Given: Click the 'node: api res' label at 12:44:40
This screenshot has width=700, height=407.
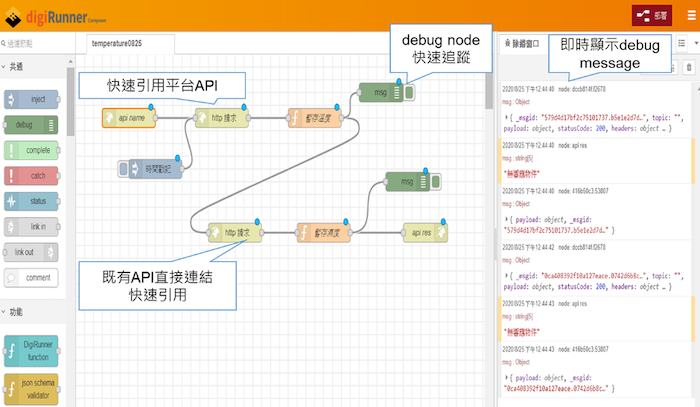Looking at the screenshot, I should [x=572, y=145].
